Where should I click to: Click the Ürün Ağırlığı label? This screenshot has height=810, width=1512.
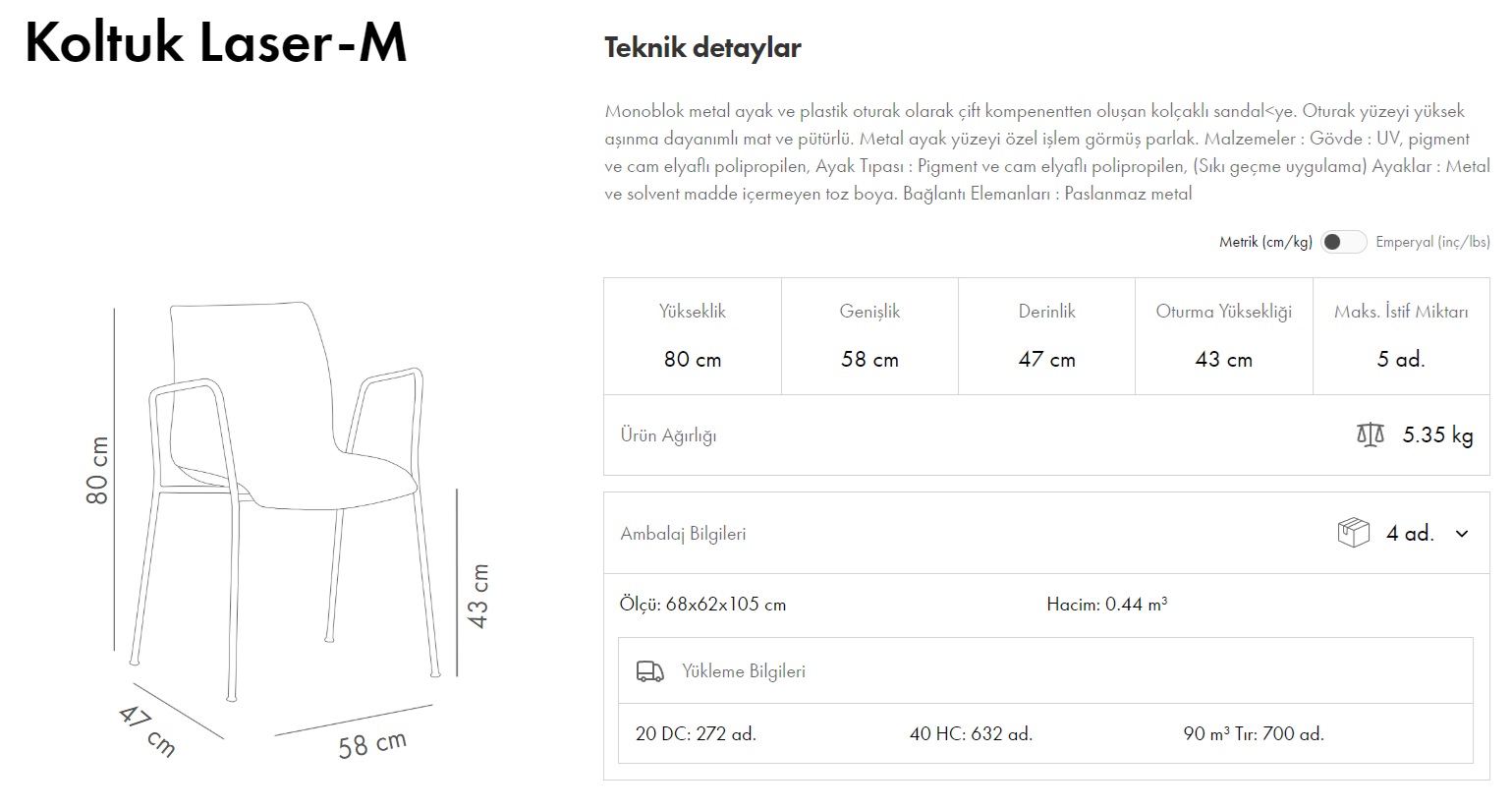pos(668,435)
